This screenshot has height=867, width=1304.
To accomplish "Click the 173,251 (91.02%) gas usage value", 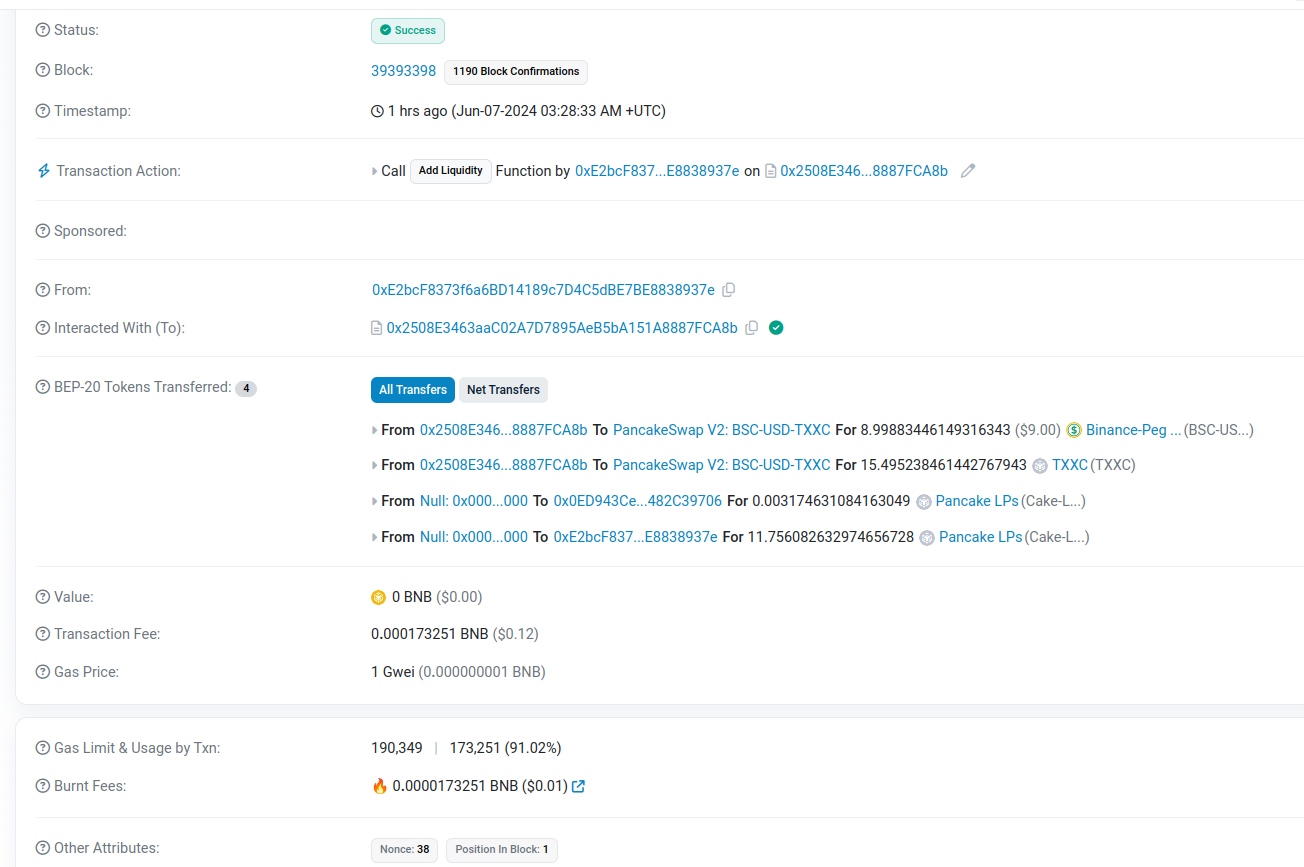I will (506, 748).
